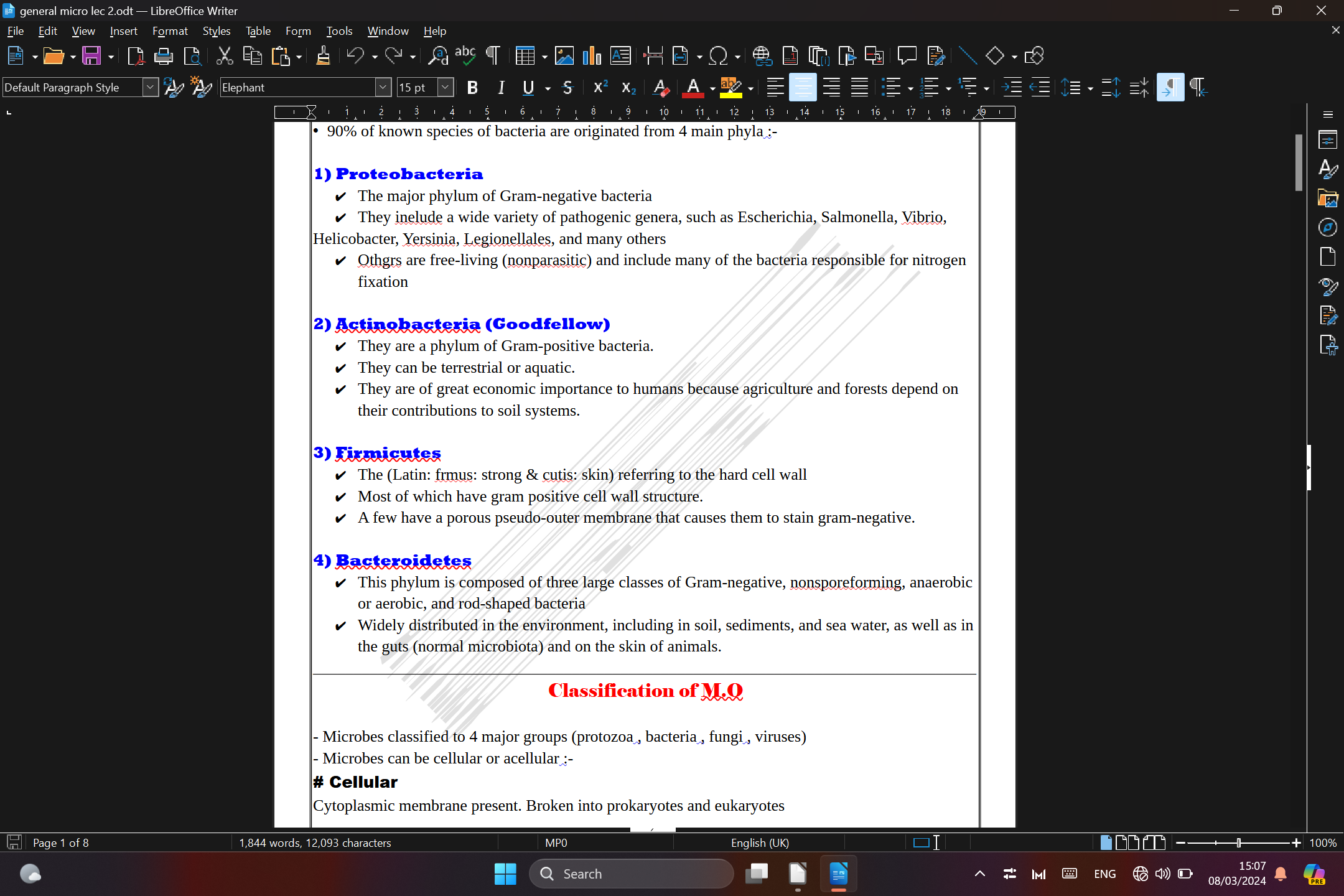This screenshot has width=1344, height=896.
Task: Open the Windows Start menu
Action: point(505,874)
